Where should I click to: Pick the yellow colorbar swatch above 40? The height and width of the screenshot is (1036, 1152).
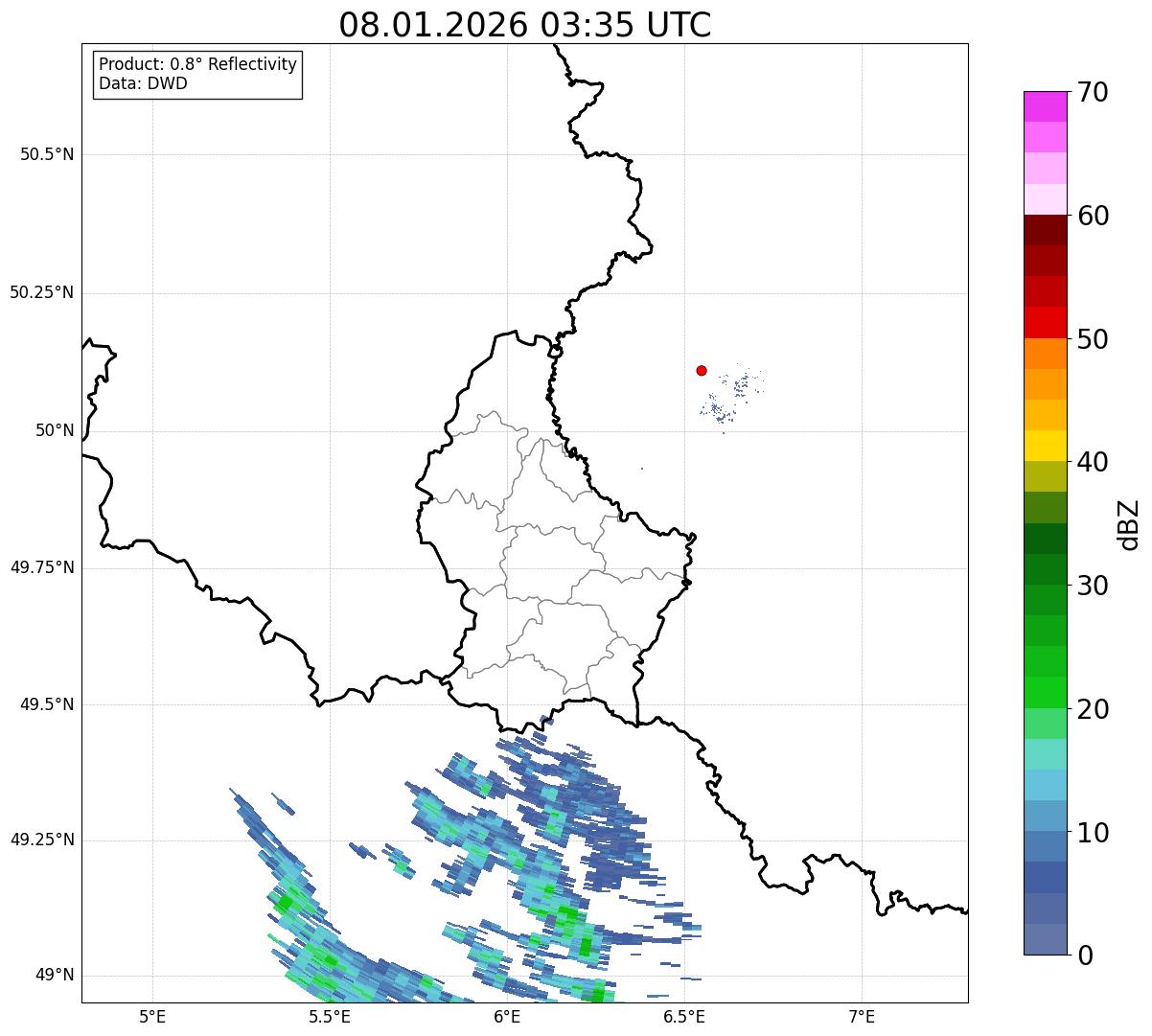(x=1045, y=447)
